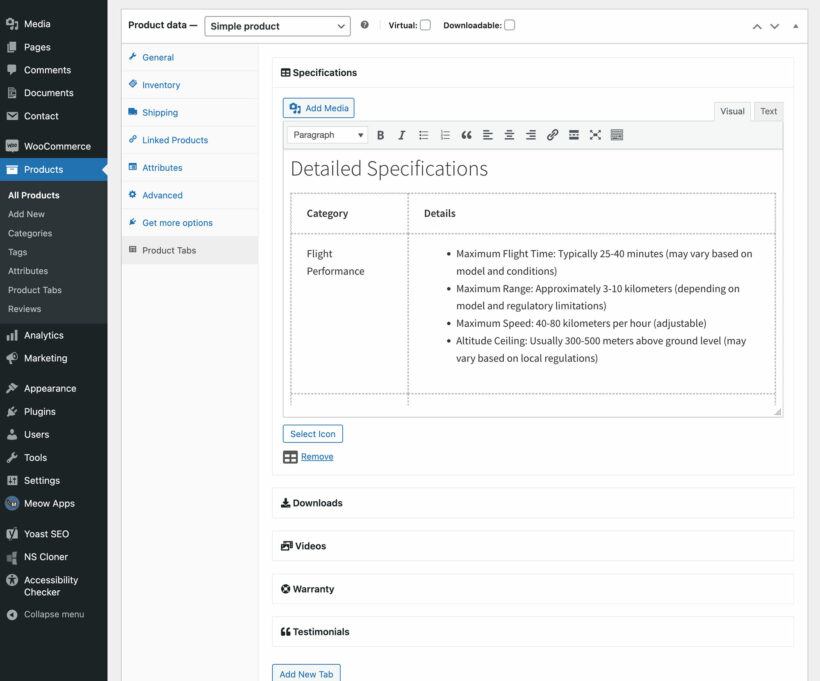Viewport: 820px width, 681px height.
Task: Check the Virtual checkbox
Action: tap(425, 25)
